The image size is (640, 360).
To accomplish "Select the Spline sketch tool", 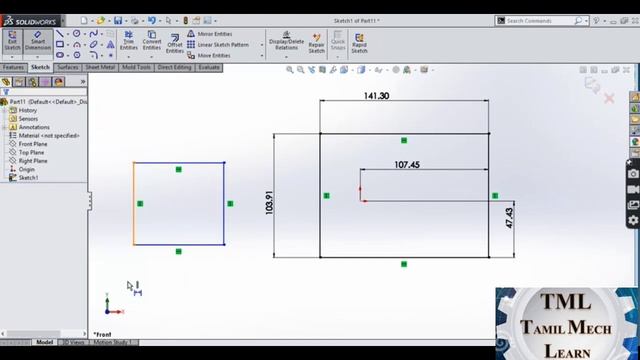I will pyautogui.click(x=93, y=34).
